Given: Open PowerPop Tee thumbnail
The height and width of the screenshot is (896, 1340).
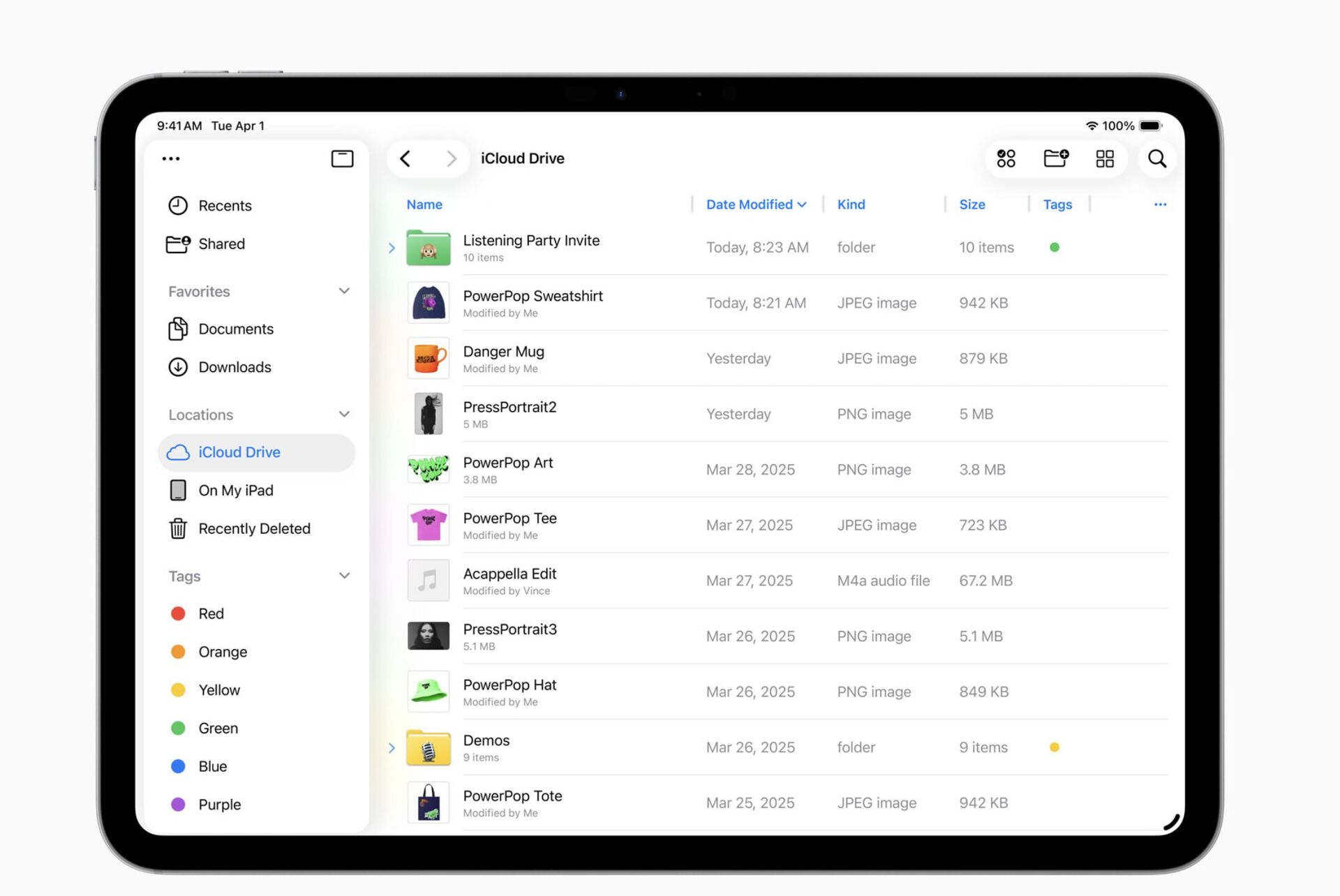Looking at the screenshot, I should coord(428,525).
